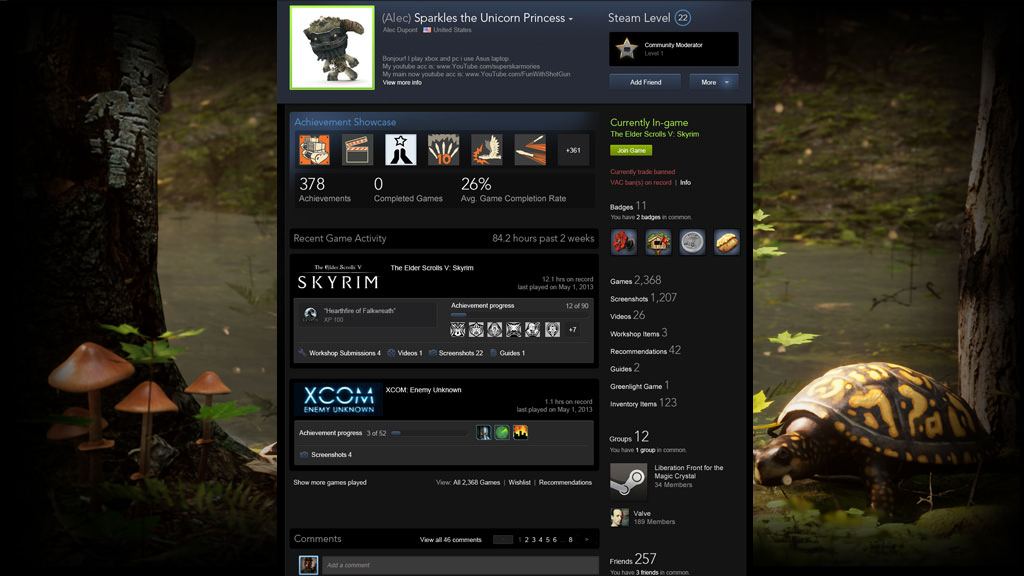1024x576 pixels.
Task: Click the Steam Level 22 badge
Action: (682, 18)
